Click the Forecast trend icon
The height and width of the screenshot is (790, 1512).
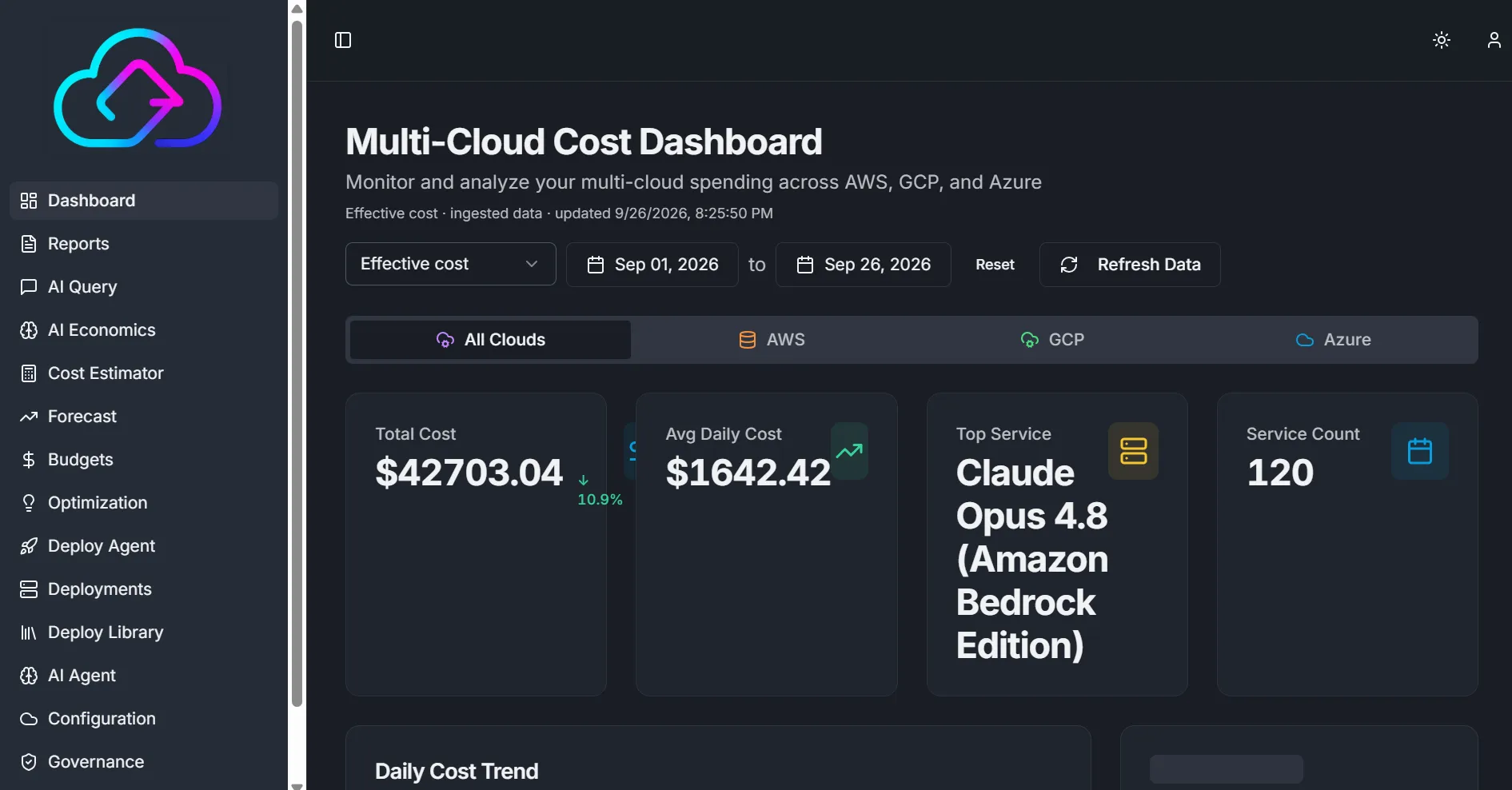(x=29, y=417)
